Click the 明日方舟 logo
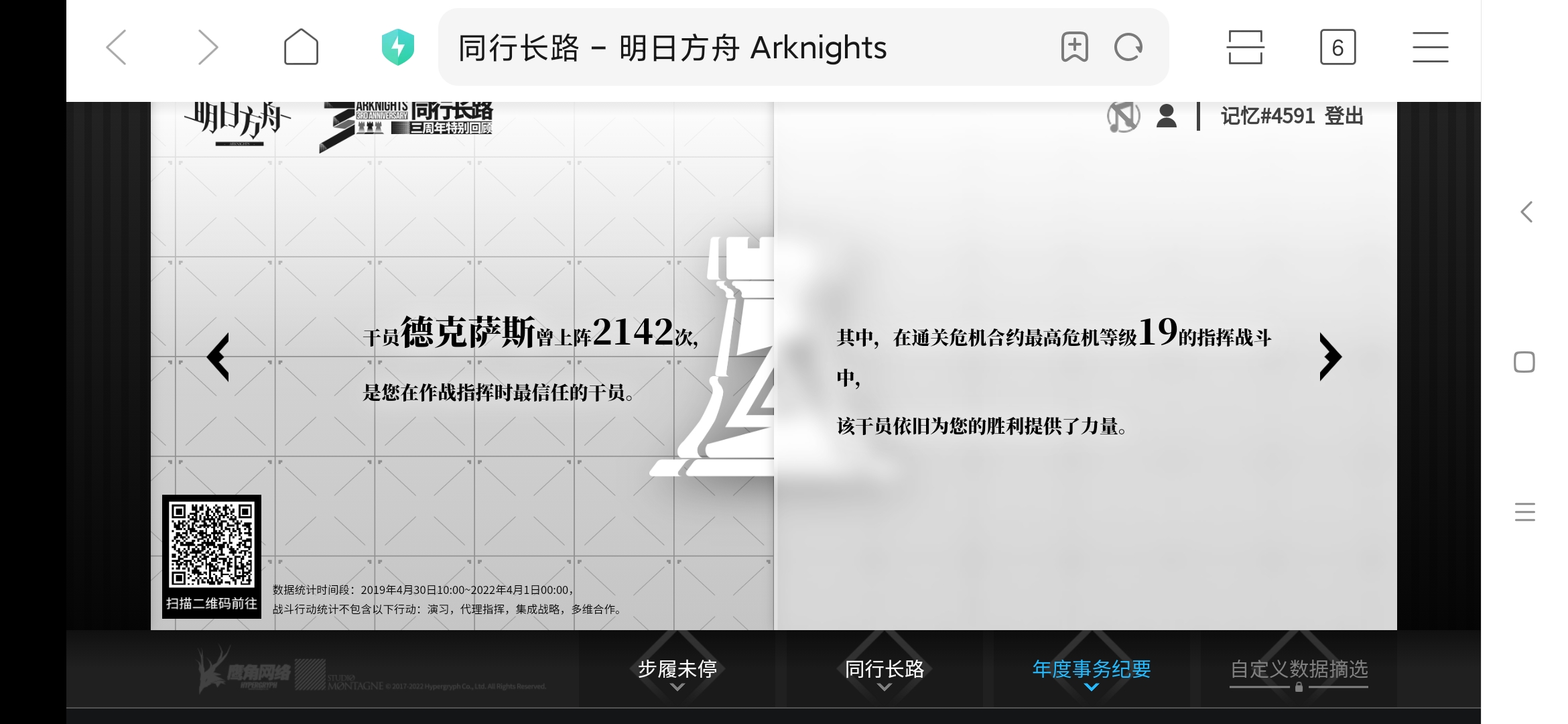 [237, 123]
